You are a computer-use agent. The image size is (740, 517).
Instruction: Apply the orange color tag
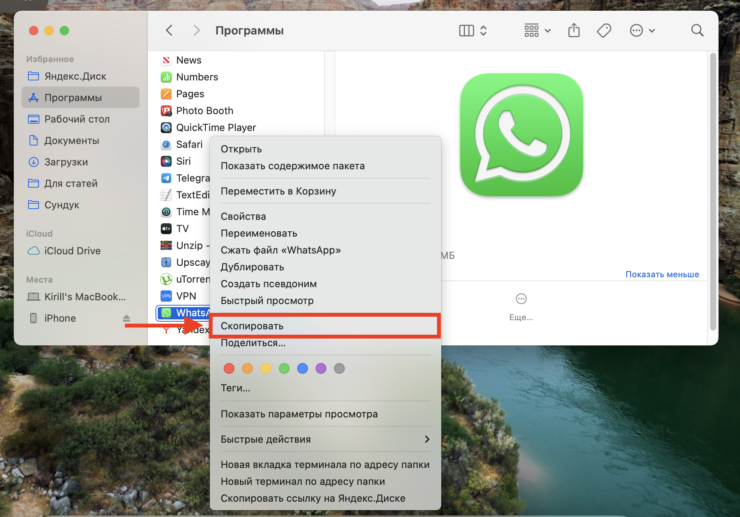[247, 368]
